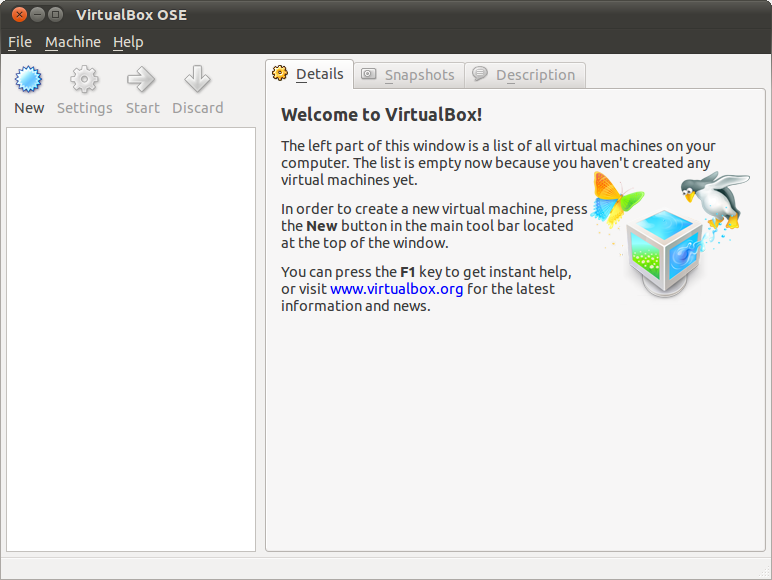
Task: Open the Machine menu
Action: (x=73, y=42)
